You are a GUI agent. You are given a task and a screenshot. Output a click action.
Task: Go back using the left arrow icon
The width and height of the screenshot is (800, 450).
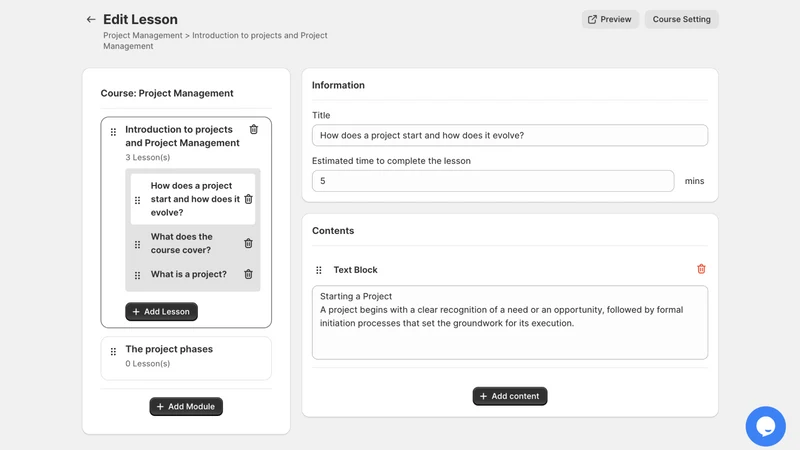point(91,19)
